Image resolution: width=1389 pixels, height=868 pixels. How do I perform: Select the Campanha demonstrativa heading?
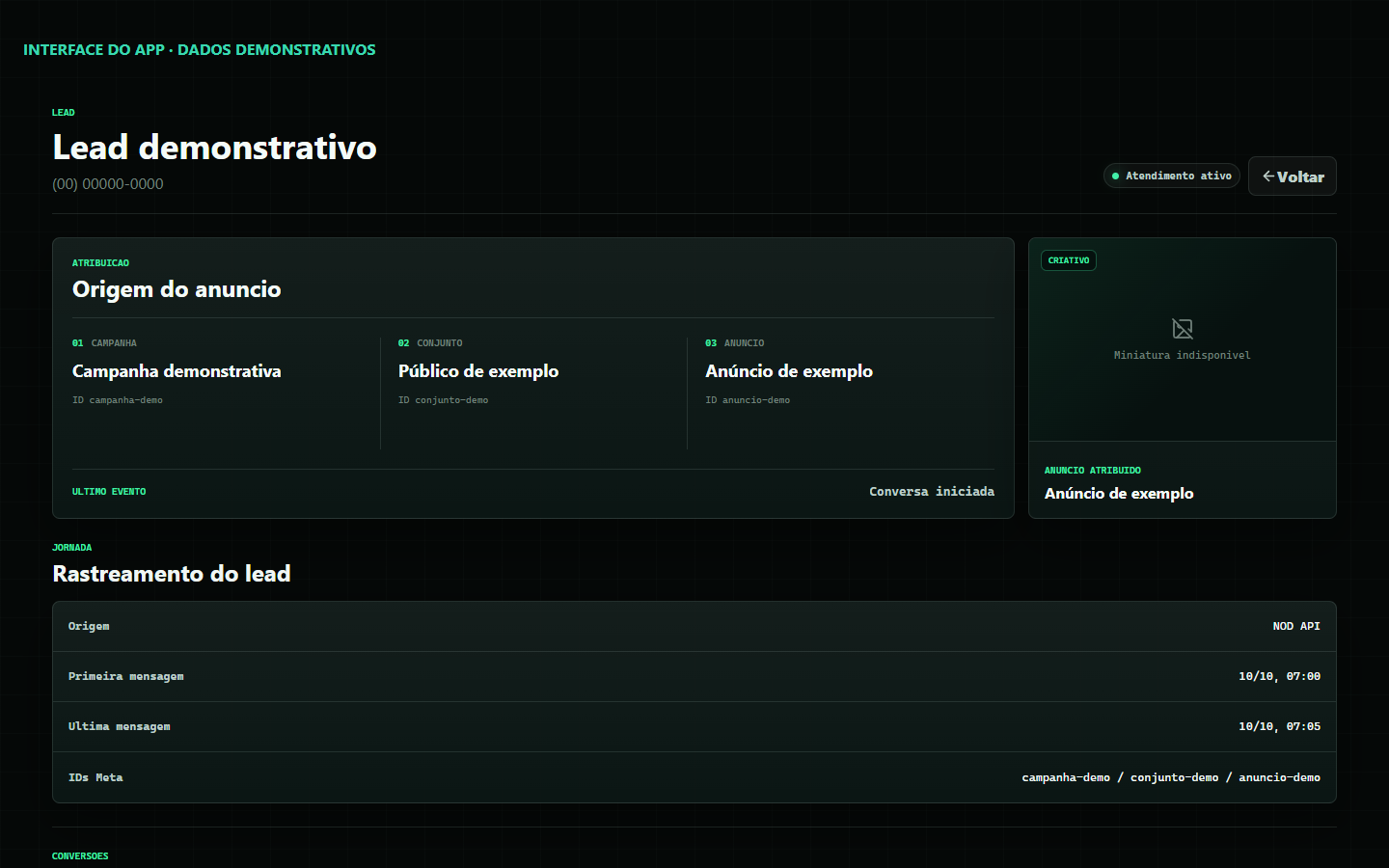177,371
